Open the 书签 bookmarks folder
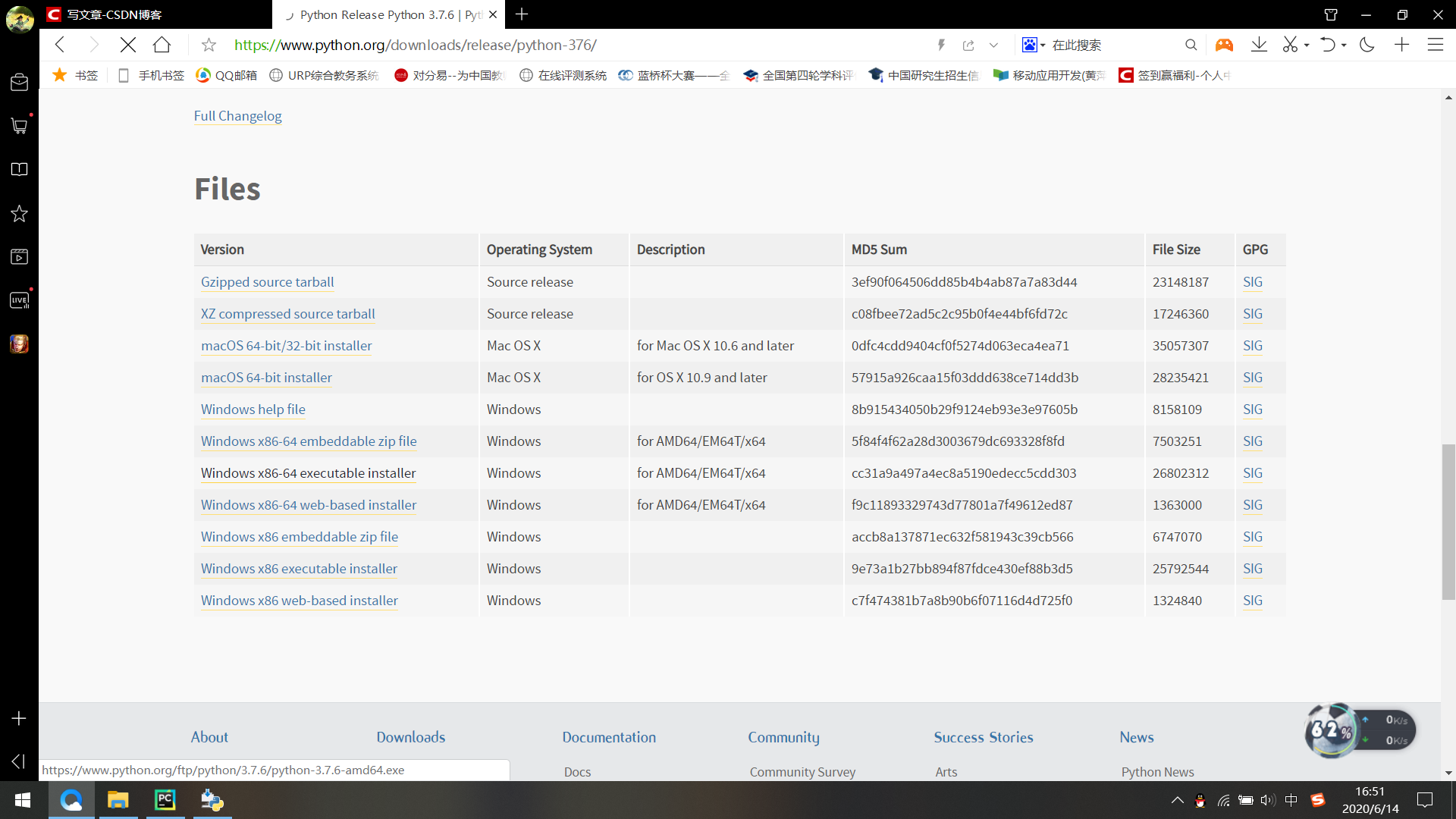 point(75,75)
